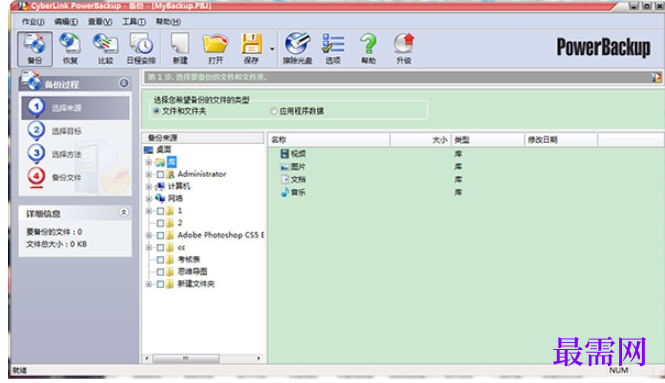Select the 计算机 computer icon in tree
Image resolution: width=665 pixels, height=383 pixels.
160,186
